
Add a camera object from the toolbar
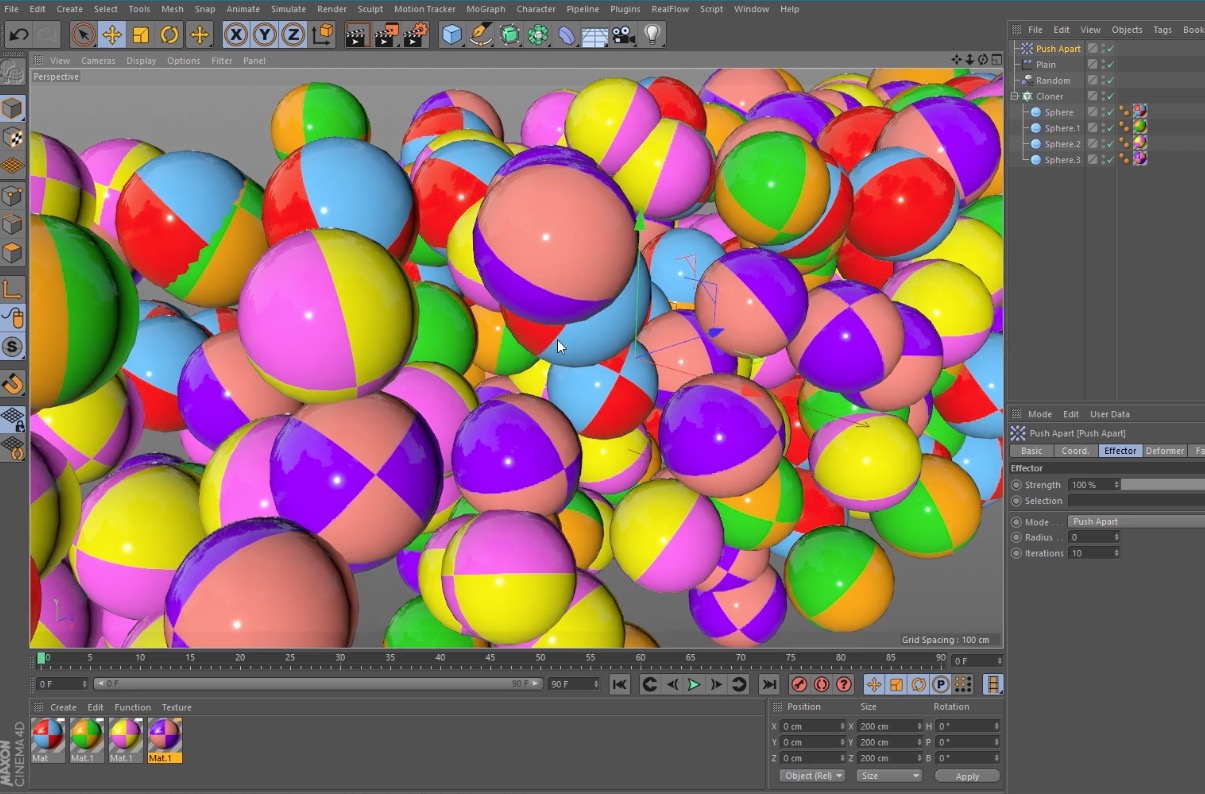click(x=622, y=34)
